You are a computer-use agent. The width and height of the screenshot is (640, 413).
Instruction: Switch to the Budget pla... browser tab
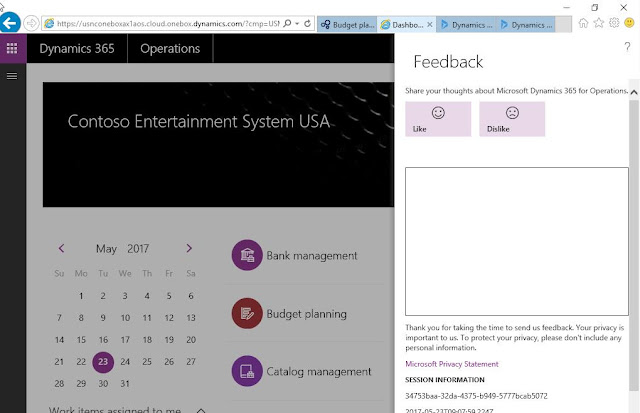(347, 24)
